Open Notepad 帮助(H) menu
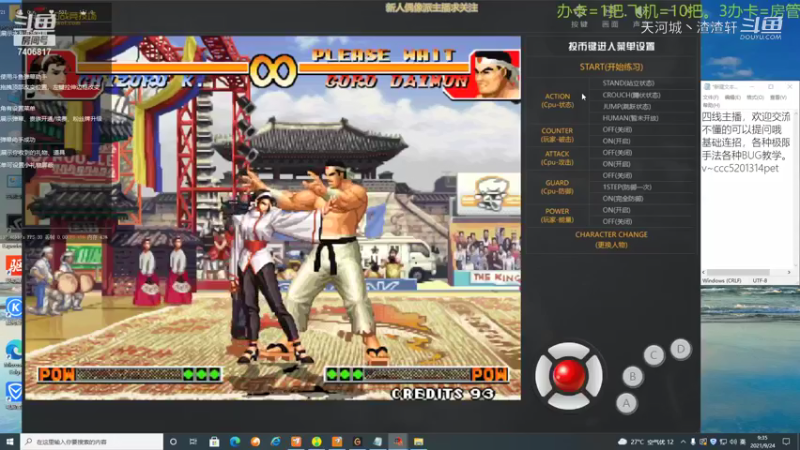The height and width of the screenshot is (450, 800). pos(711,105)
